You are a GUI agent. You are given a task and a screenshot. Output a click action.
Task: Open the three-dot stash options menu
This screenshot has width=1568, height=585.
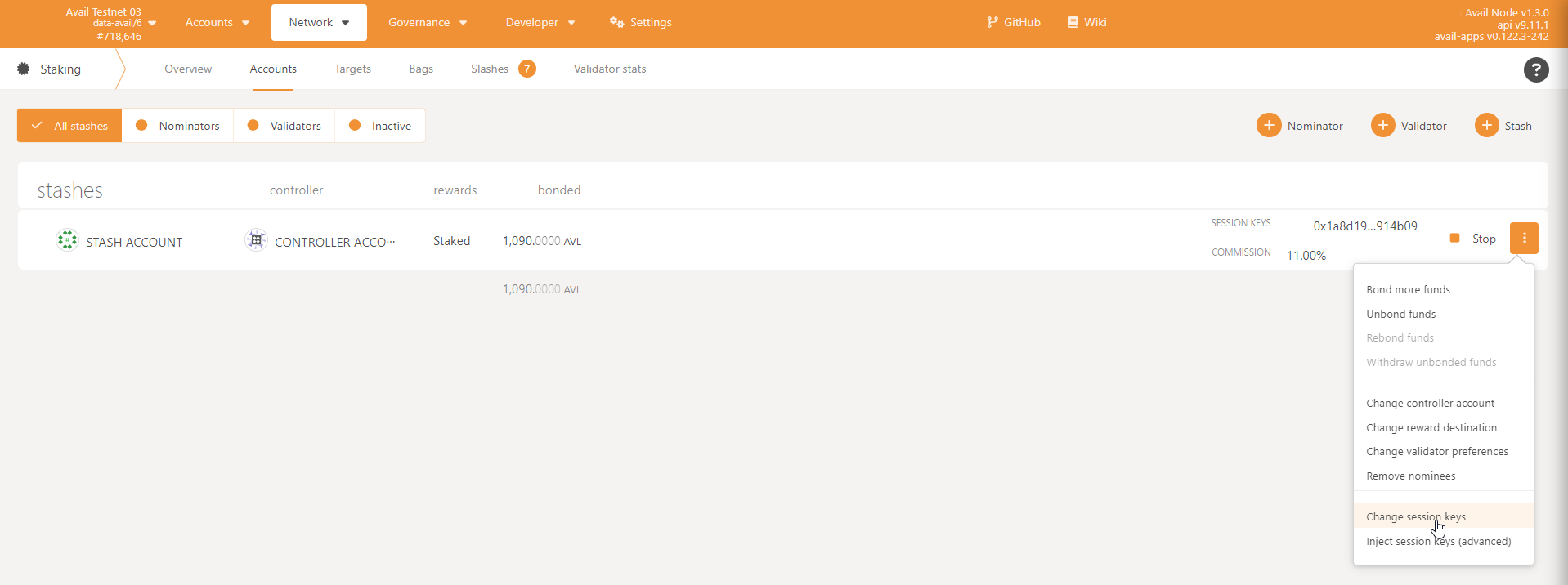tap(1523, 239)
